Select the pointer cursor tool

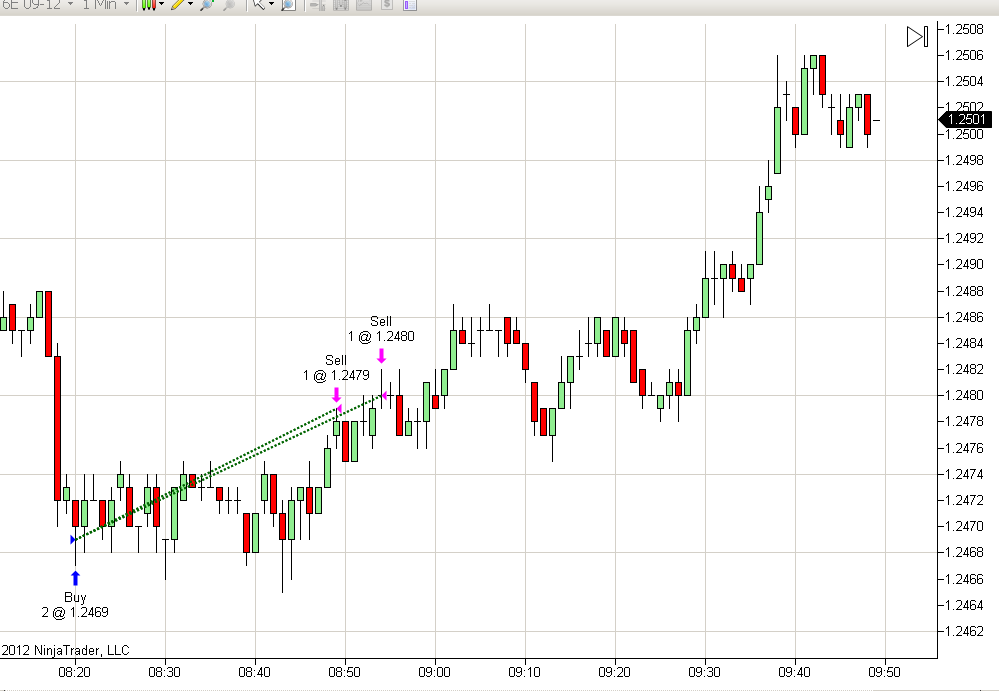pyautogui.click(x=258, y=4)
